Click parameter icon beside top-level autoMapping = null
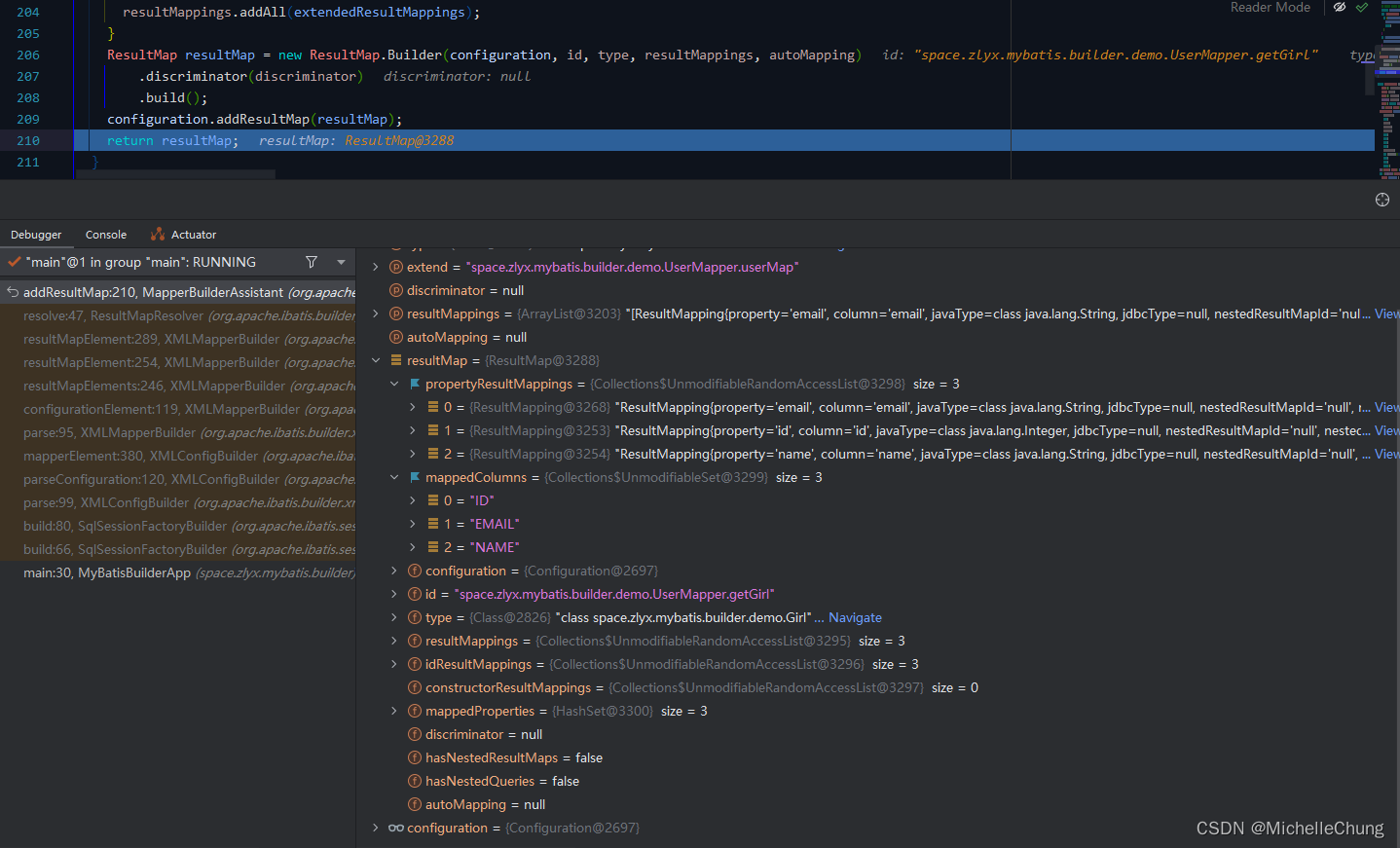 396,337
